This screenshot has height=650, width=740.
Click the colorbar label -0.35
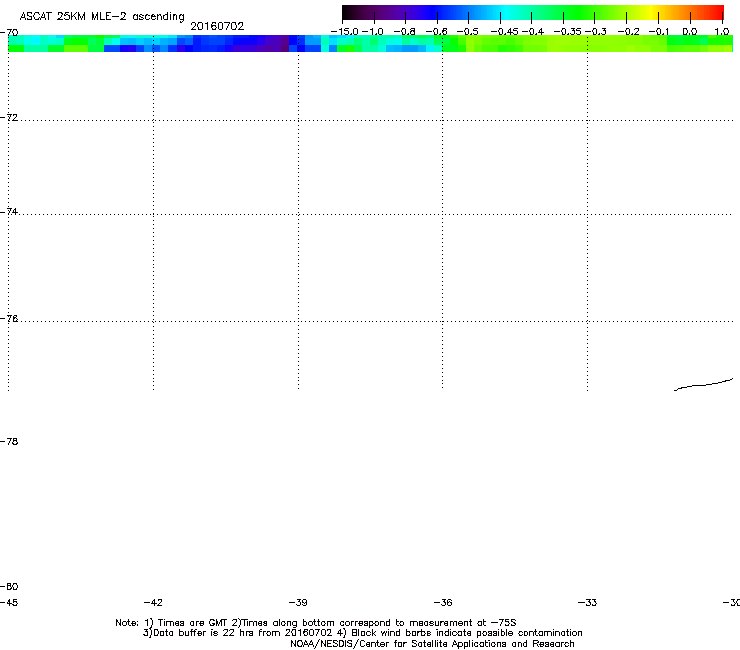[567, 32]
